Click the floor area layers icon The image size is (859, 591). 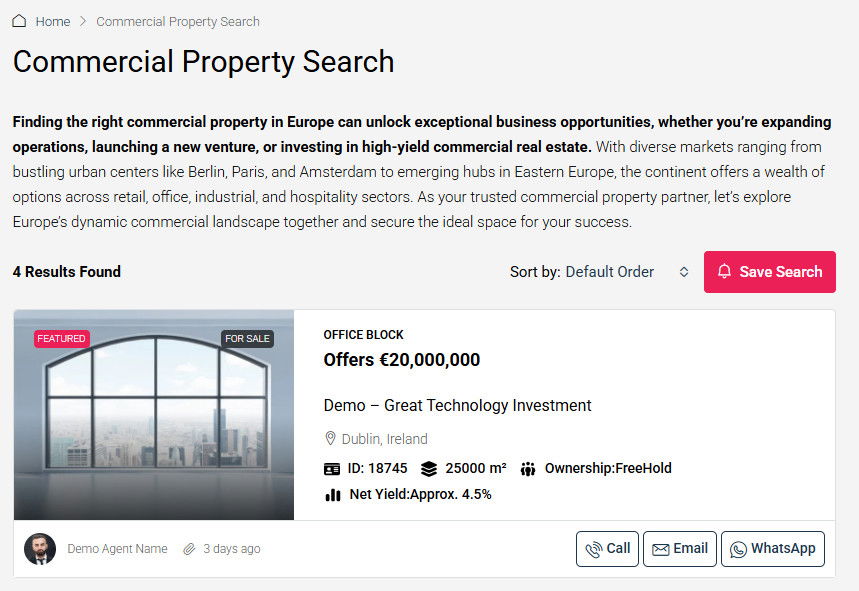pyautogui.click(x=429, y=468)
